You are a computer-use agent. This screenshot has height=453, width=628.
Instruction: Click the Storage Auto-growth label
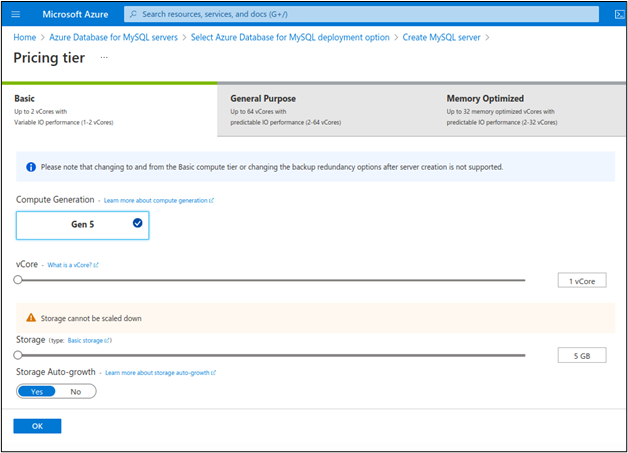56,372
